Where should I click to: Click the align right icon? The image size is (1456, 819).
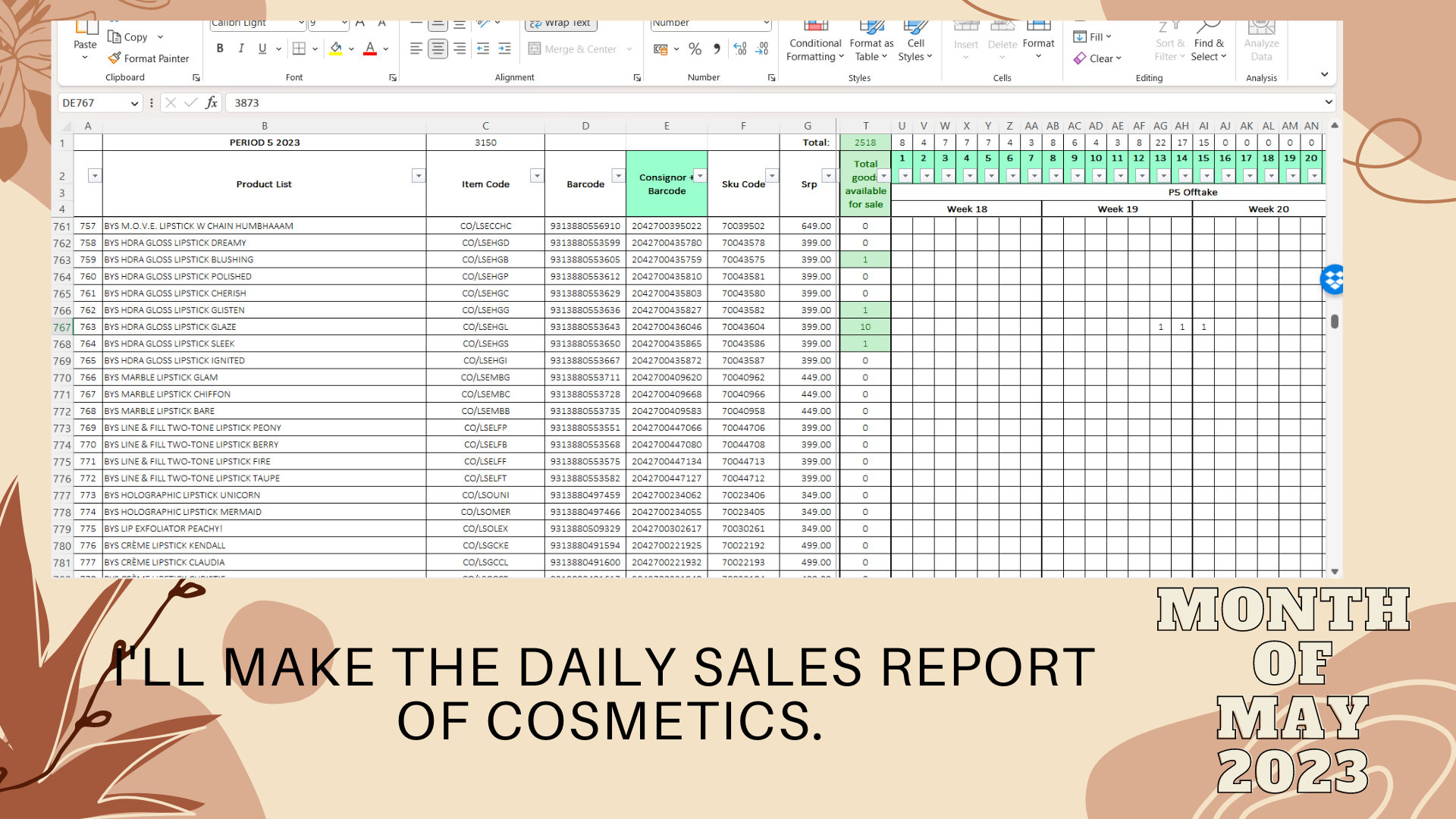coord(460,49)
